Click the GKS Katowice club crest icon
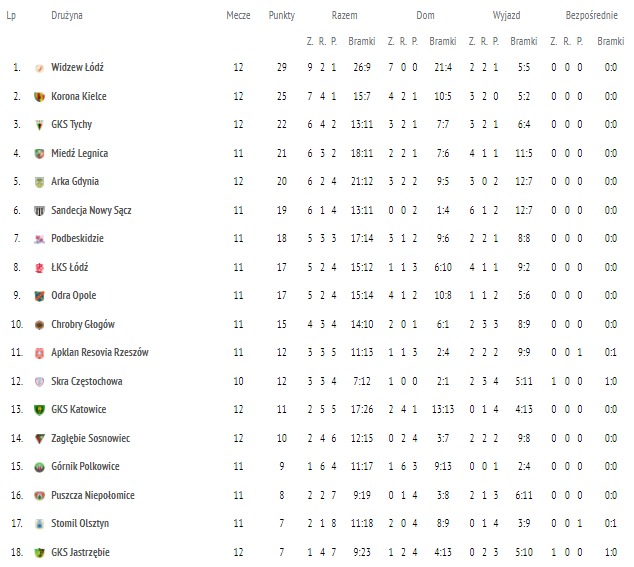The image size is (634, 567). pyautogui.click(x=39, y=410)
